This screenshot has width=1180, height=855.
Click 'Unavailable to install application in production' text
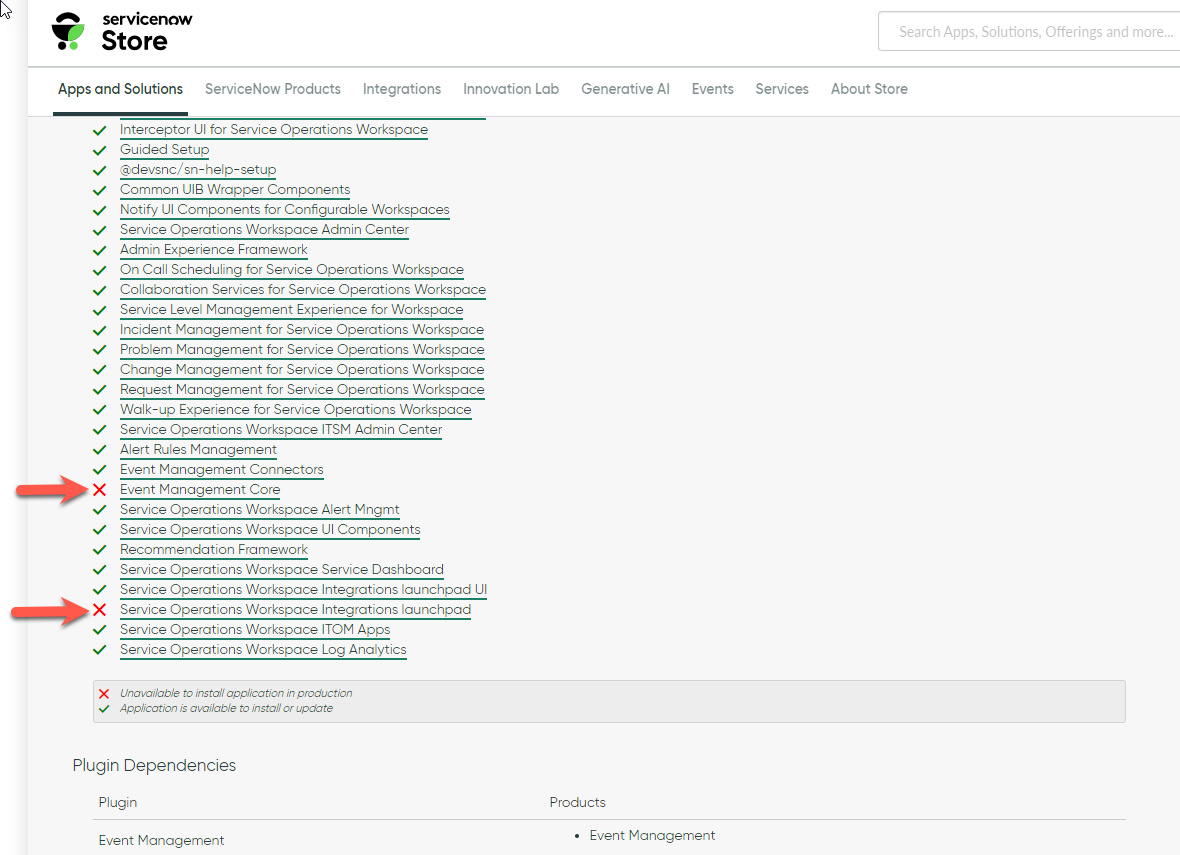(236, 693)
